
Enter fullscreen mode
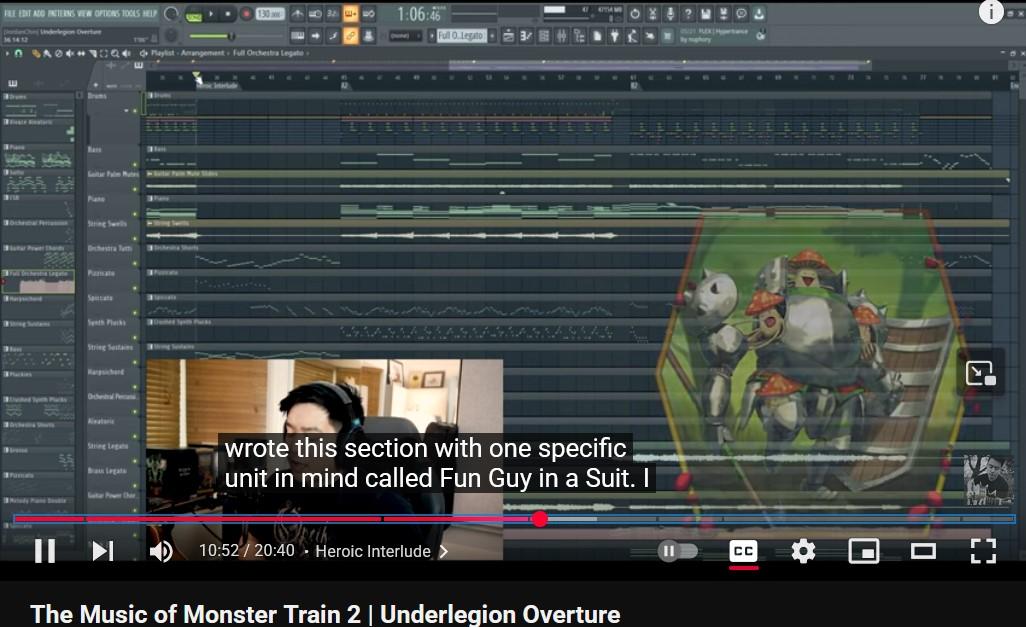[x=983, y=551]
